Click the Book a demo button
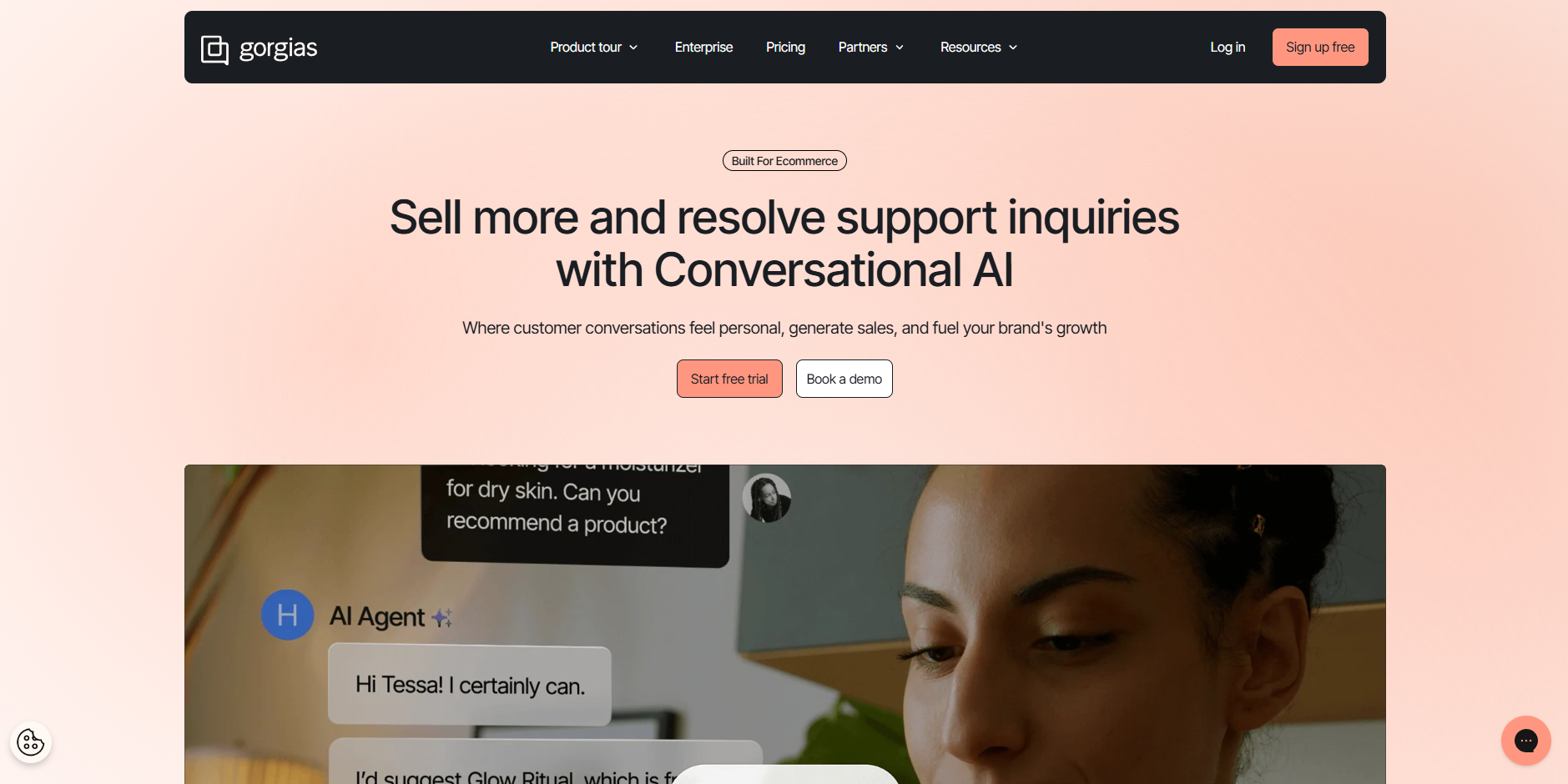 tap(845, 379)
